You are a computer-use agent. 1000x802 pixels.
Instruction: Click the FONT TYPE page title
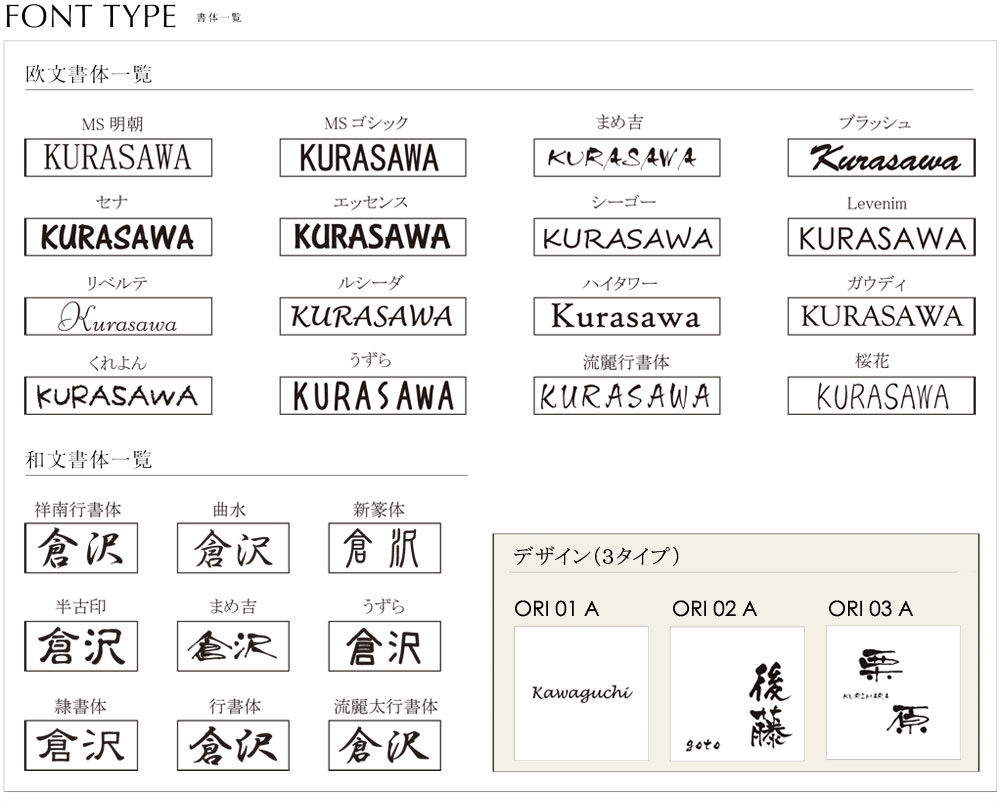[x=91, y=16]
